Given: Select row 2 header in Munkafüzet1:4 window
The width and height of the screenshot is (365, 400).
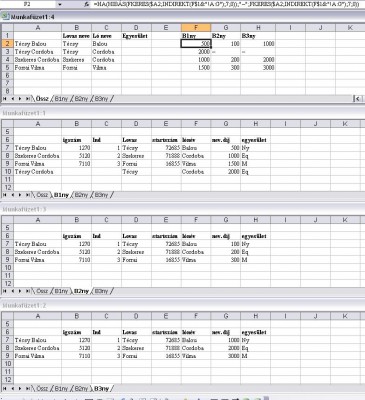Looking at the screenshot, I should click(7, 44).
